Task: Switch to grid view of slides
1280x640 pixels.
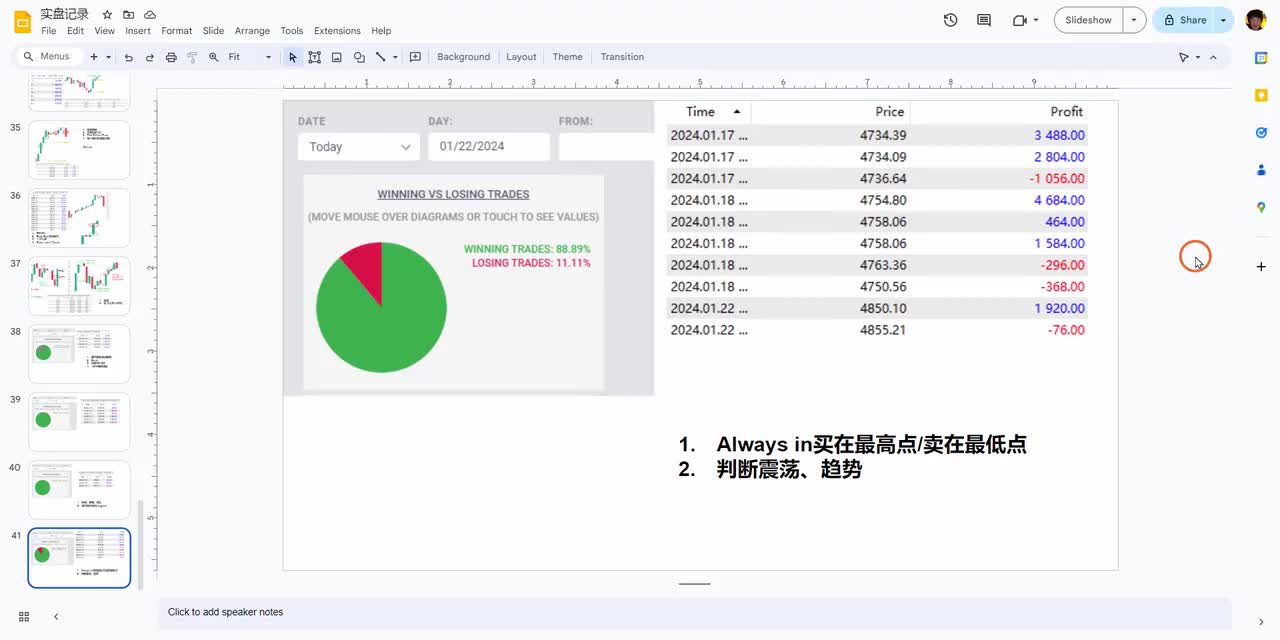Action: pyautogui.click(x=24, y=617)
